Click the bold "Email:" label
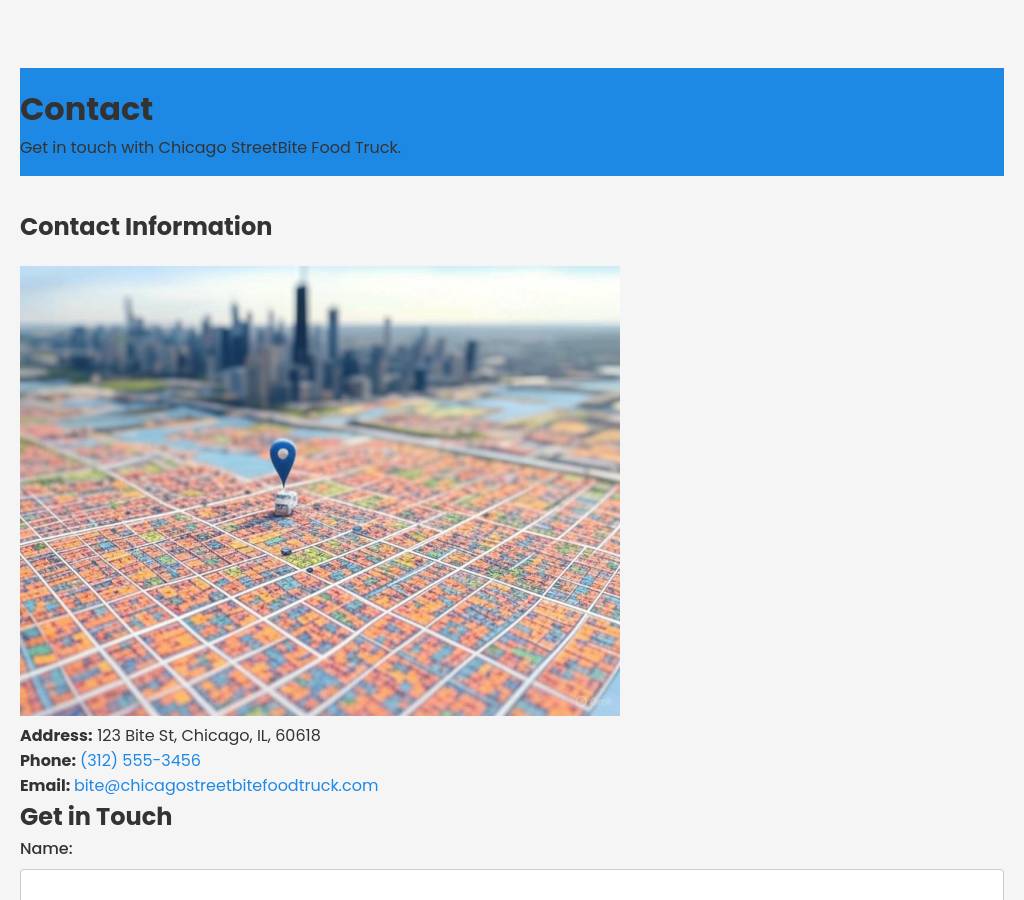The image size is (1024, 900). [x=45, y=785]
